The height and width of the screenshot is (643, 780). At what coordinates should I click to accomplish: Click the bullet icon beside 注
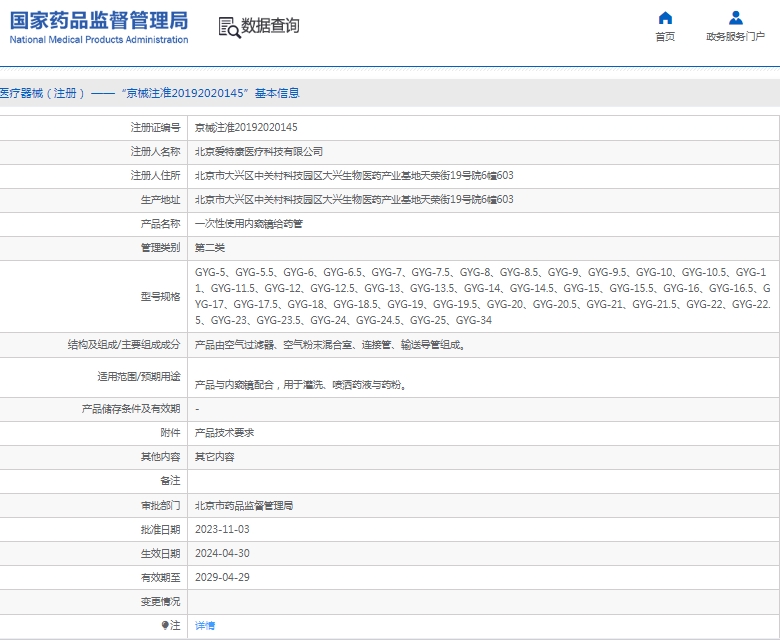coord(165,625)
